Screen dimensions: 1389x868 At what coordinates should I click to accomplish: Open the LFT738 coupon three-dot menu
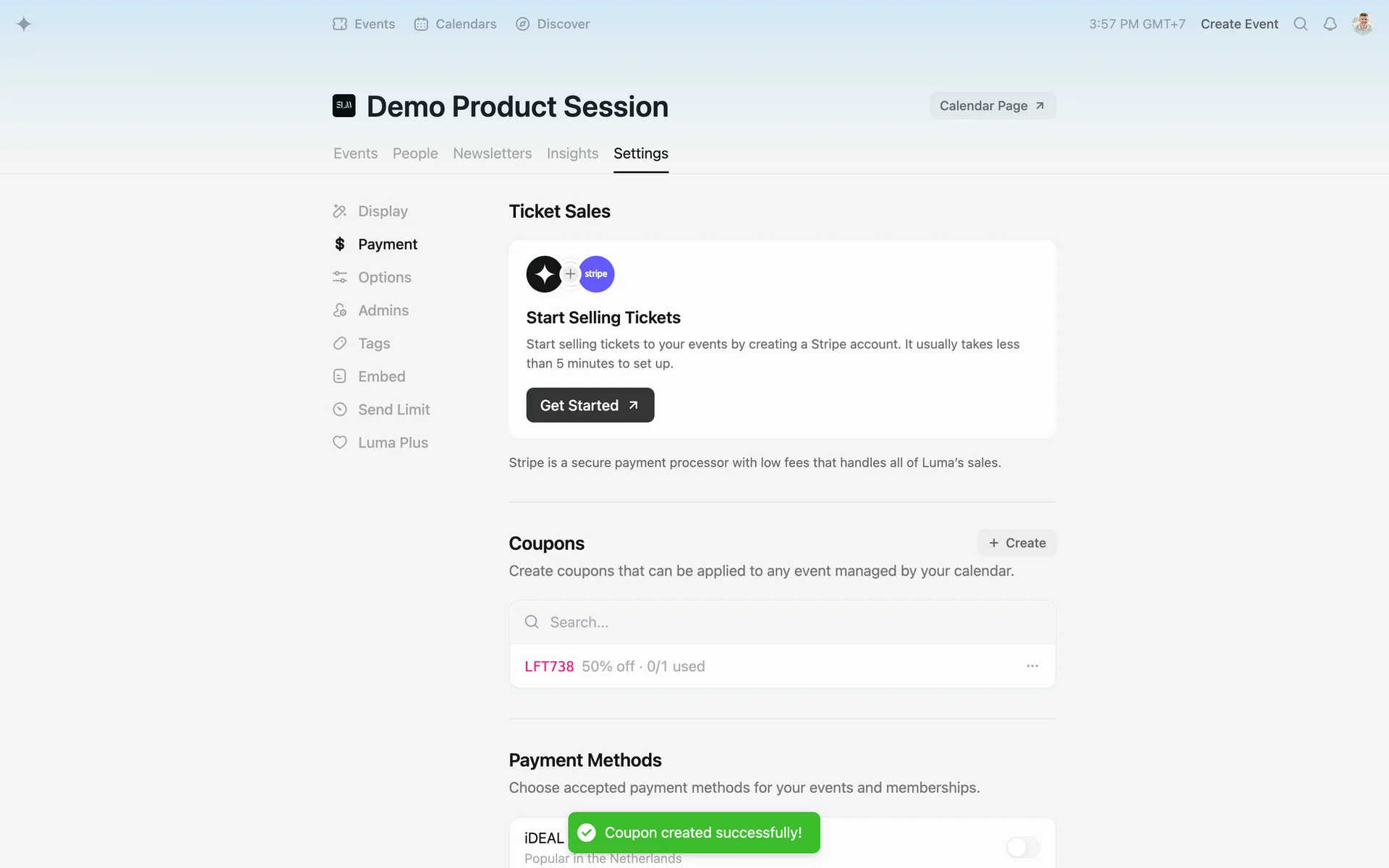[x=1032, y=666]
